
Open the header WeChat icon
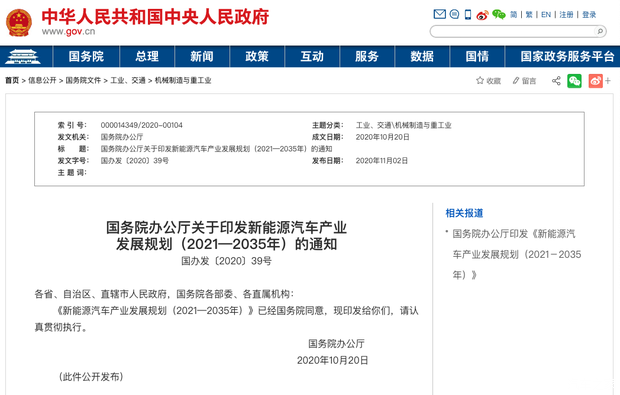pyautogui.click(x=499, y=15)
